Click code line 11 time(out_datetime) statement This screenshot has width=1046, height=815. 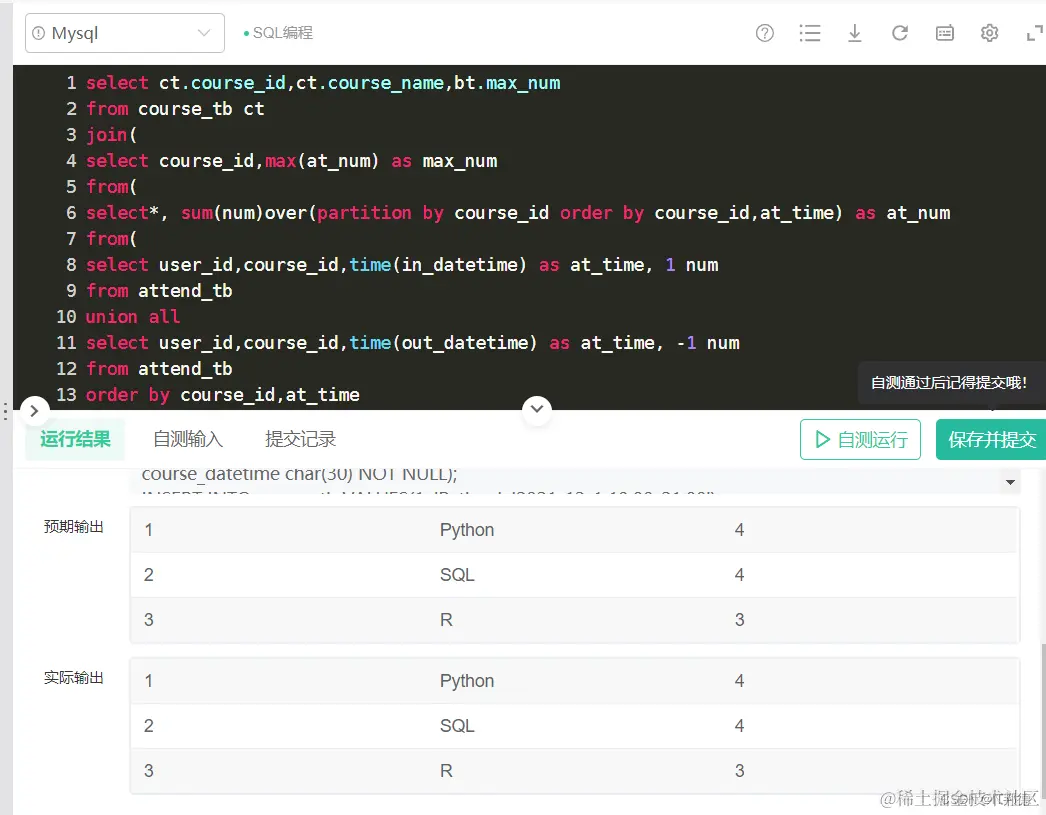click(413, 343)
